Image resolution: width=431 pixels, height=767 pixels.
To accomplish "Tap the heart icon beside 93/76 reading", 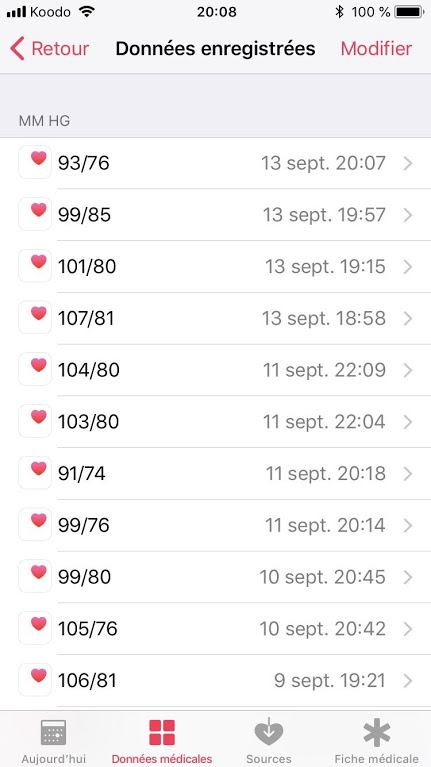I will click(x=35, y=162).
